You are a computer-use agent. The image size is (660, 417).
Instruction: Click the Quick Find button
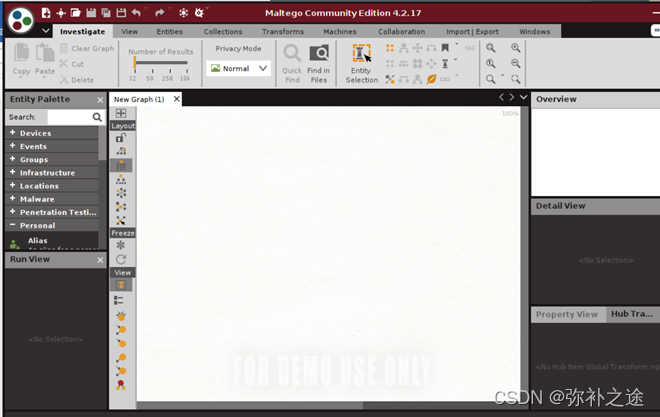click(x=292, y=64)
